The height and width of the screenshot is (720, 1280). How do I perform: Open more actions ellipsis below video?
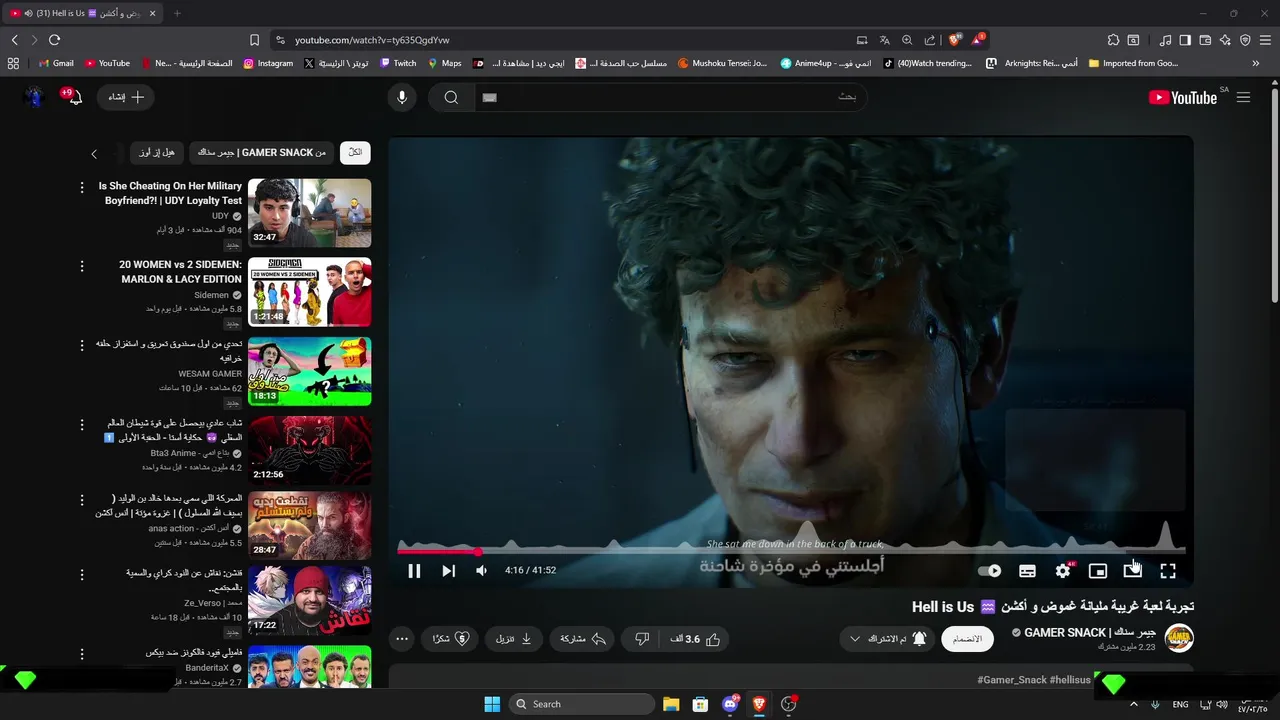402,639
